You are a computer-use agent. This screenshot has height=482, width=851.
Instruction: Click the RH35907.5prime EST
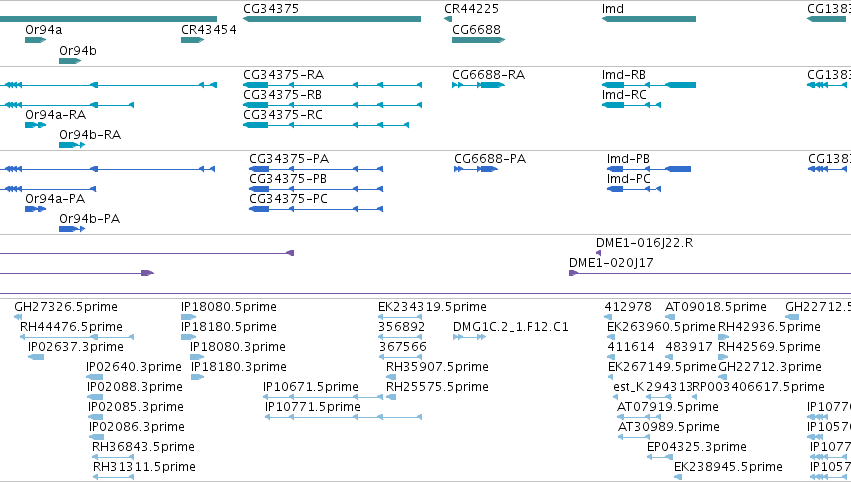[x=391, y=377]
